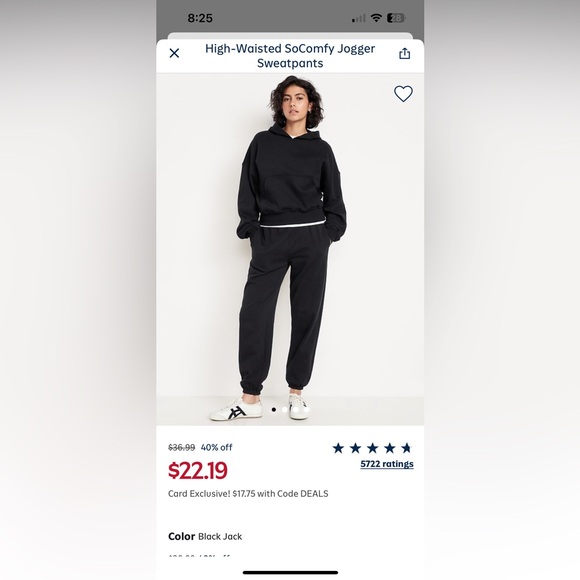Select the first black carousel dot
The height and width of the screenshot is (580, 580).
click(x=274, y=409)
